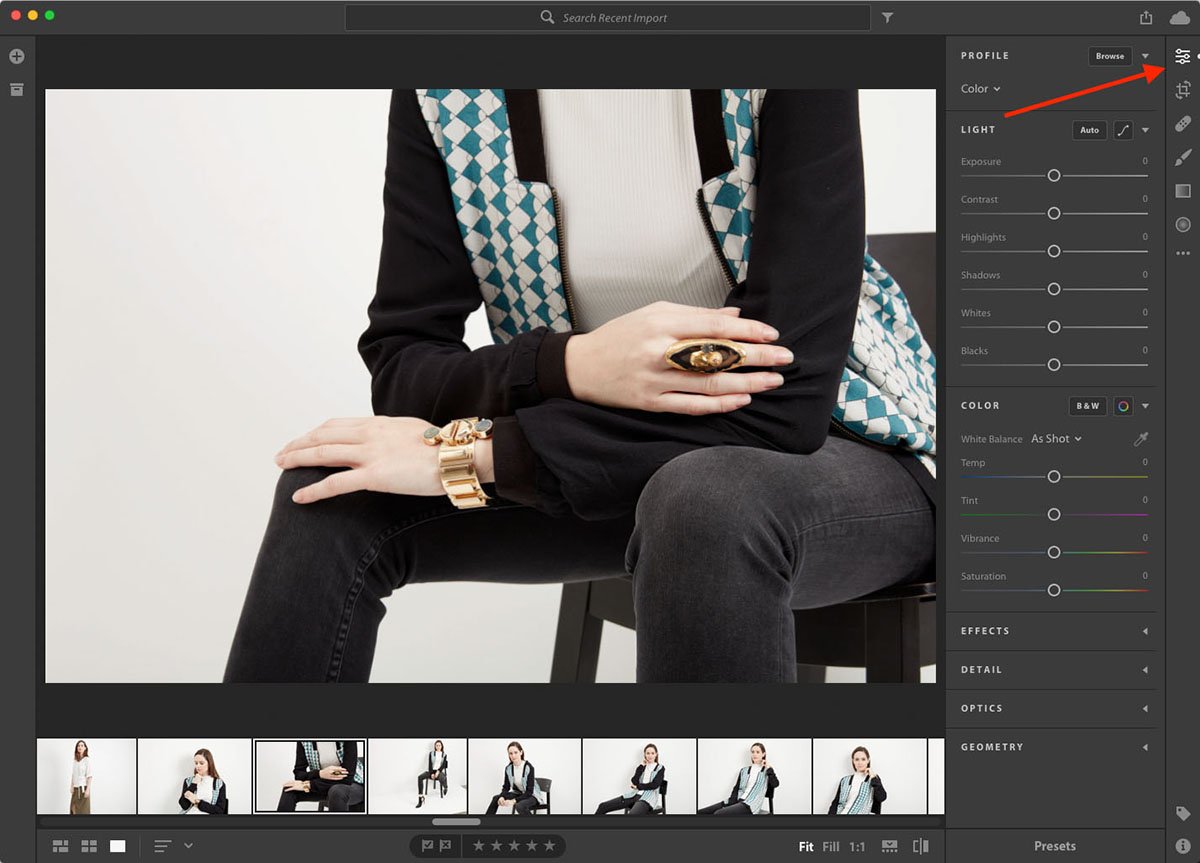This screenshot has width=1200, height=863.
Task: Open the Edit sliders panel icon
Action: click(1182, 57)
